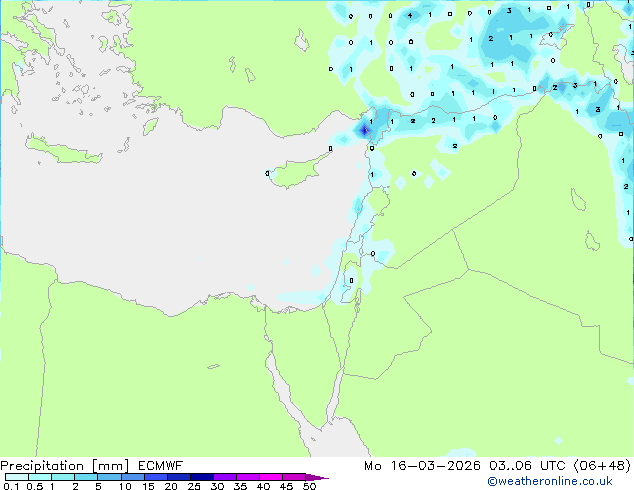Click the 0.1–0.5 mm legend color box
The width and height of the screenshot is (634, 490).
tap(17, 477)
